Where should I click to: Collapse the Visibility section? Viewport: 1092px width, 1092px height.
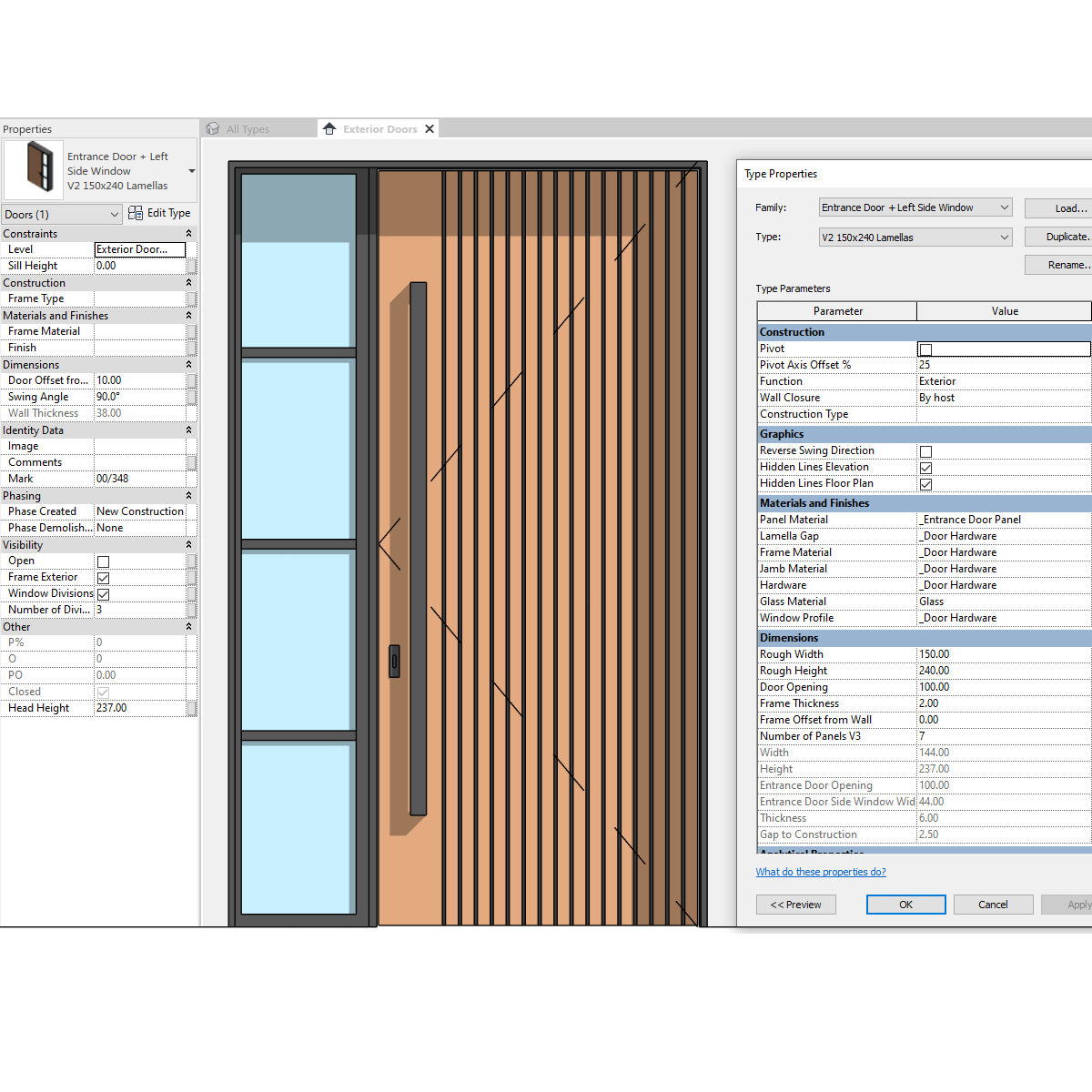click(188, 545)
